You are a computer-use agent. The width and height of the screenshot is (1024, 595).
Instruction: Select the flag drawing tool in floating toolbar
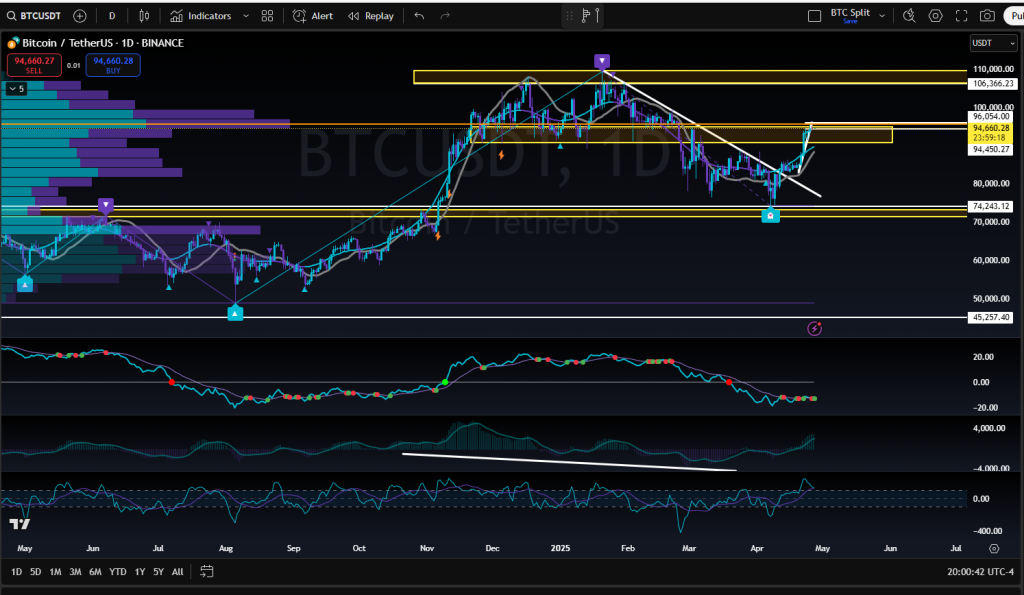click(586, 16)
